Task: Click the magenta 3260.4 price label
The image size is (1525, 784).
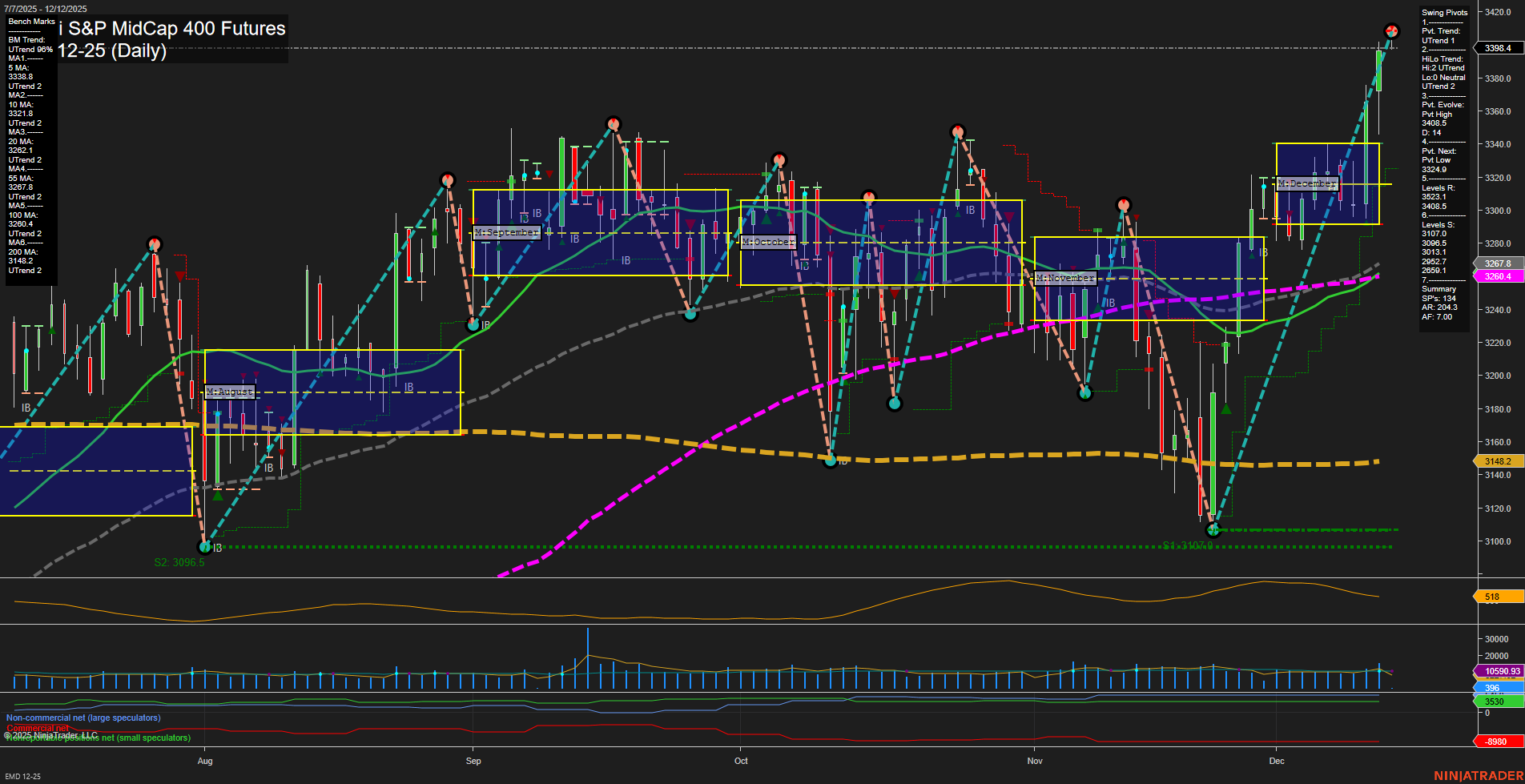Action: 1496,276
